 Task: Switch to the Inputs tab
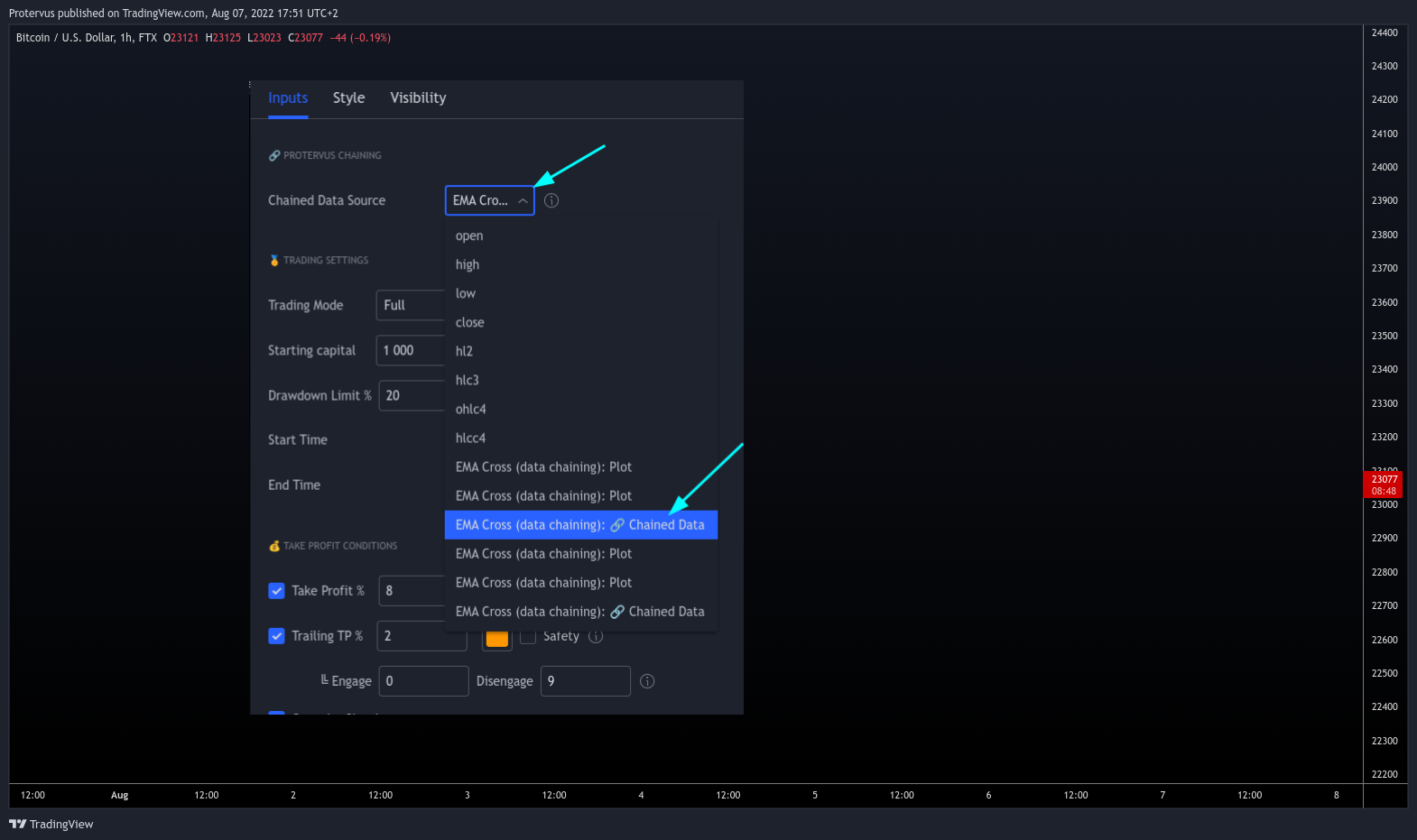click(x=288, y=98)
